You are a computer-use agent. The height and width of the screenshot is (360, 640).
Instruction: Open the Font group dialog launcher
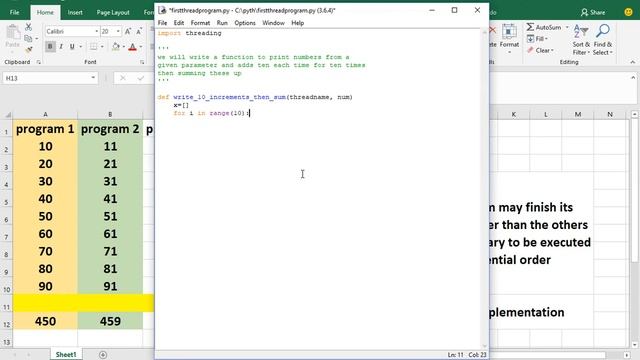coord(142,62)
